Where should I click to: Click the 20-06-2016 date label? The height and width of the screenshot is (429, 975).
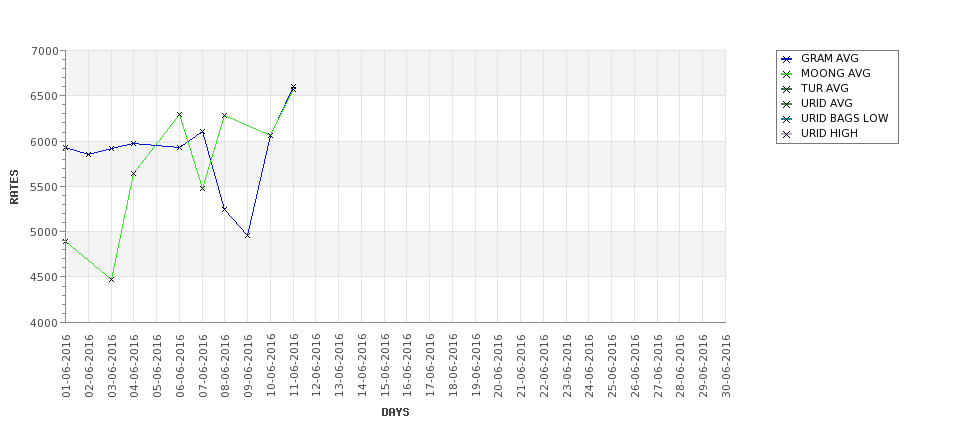(498, 366)
